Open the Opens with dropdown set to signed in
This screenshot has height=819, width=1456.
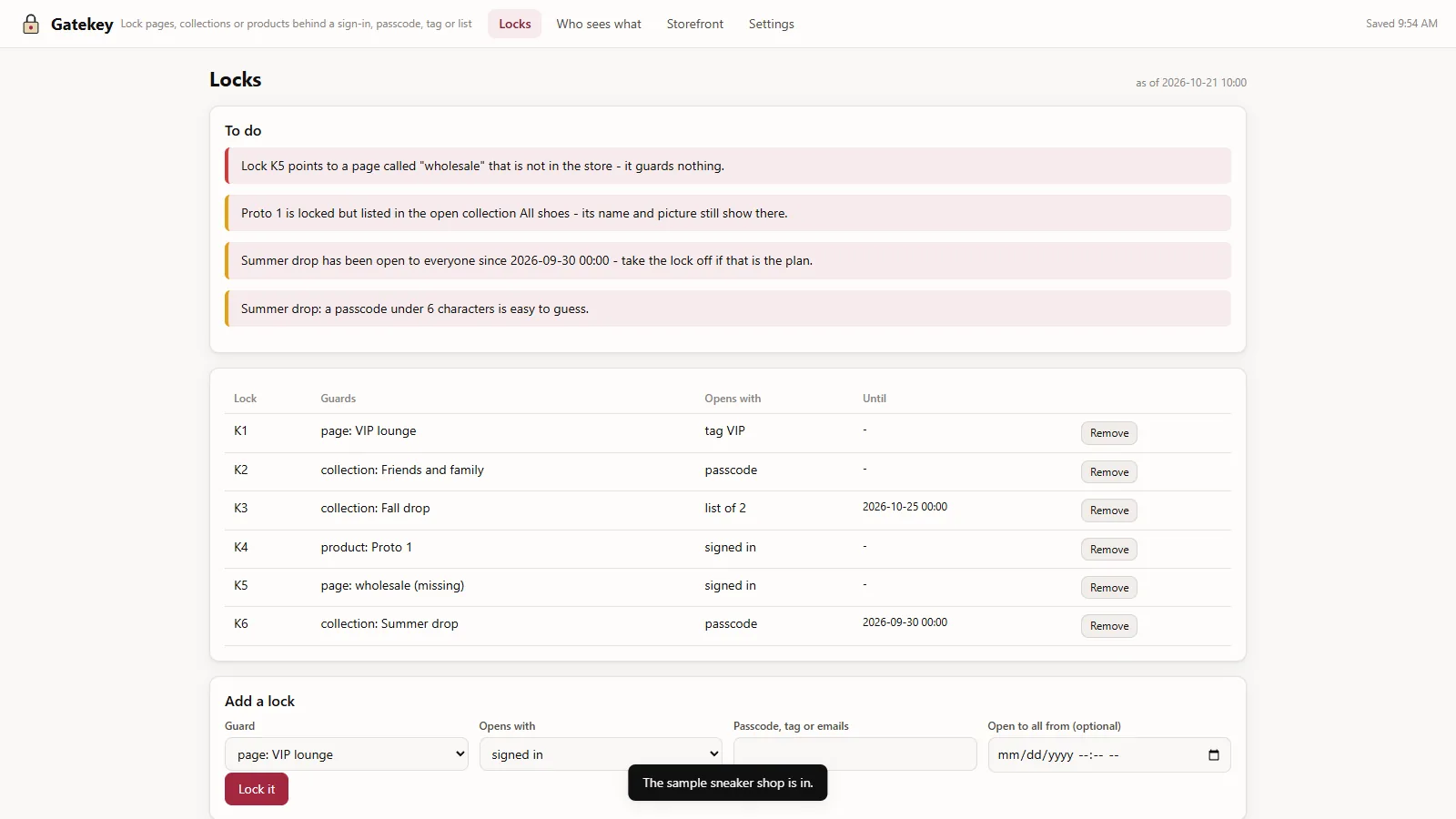point(601,754)
